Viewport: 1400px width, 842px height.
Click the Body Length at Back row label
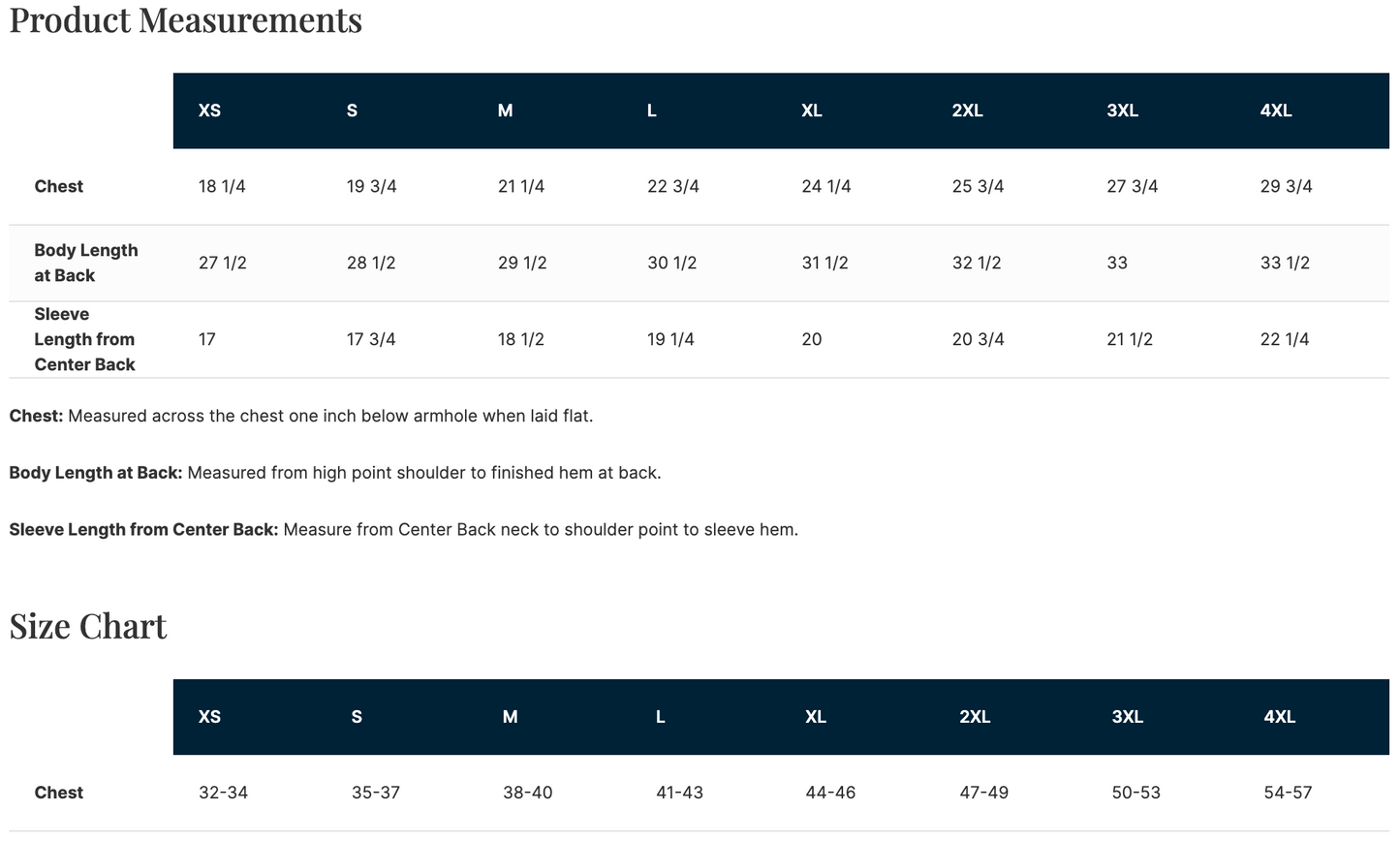(86, 263)
